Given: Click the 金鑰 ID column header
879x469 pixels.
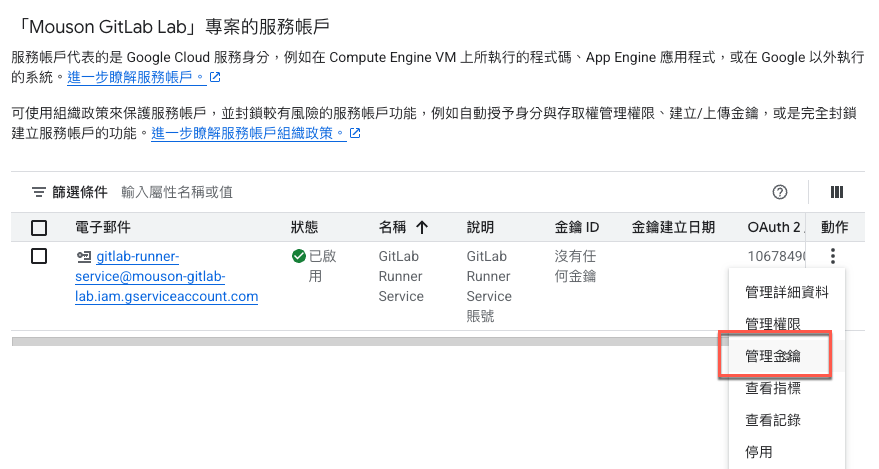Looking at the screenshot, I should [x=577, y=227].
